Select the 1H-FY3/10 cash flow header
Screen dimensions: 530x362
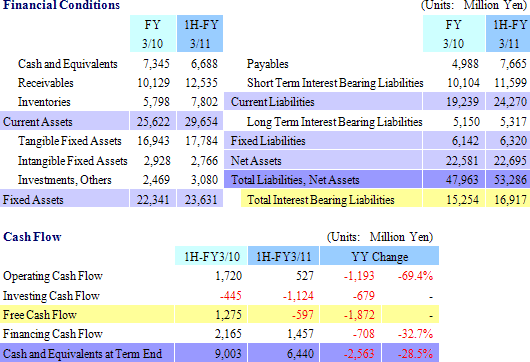coord(212,256)
